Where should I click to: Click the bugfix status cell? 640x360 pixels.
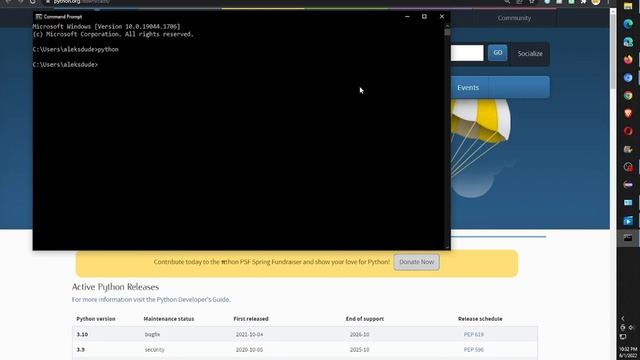(x=152, y=334)
